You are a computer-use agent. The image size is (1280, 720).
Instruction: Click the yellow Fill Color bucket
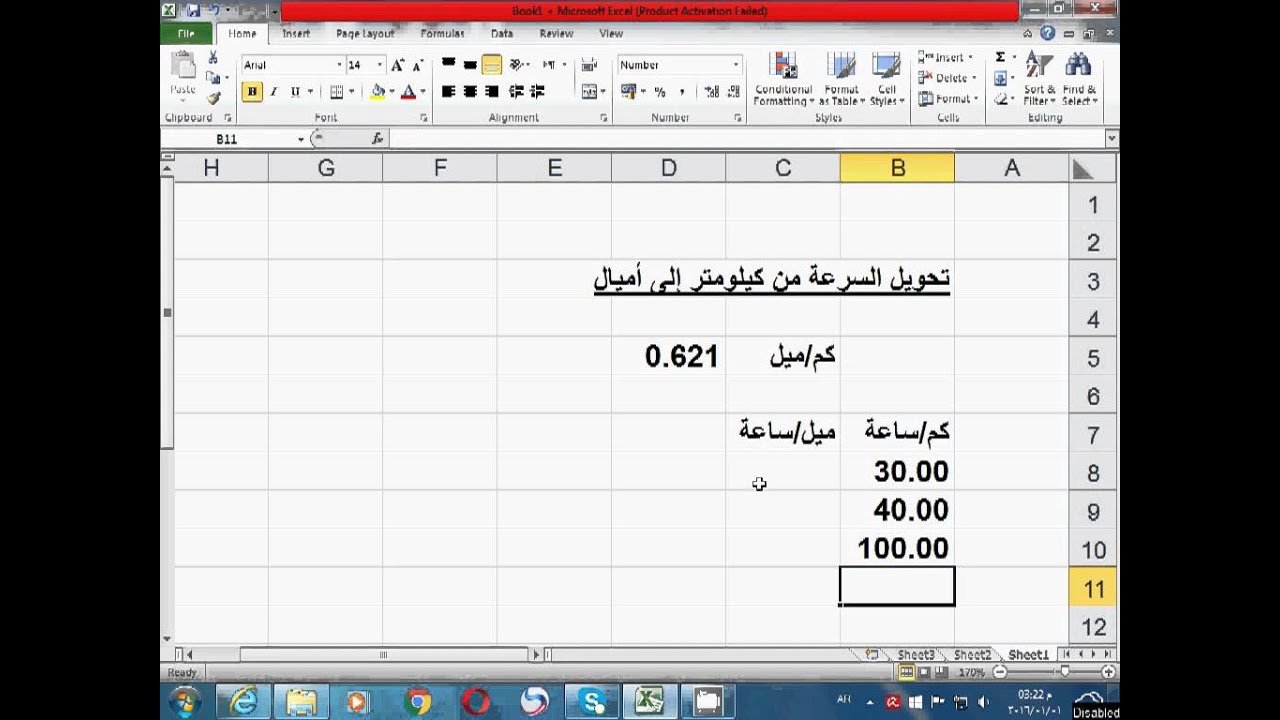(x=378, y=92)
